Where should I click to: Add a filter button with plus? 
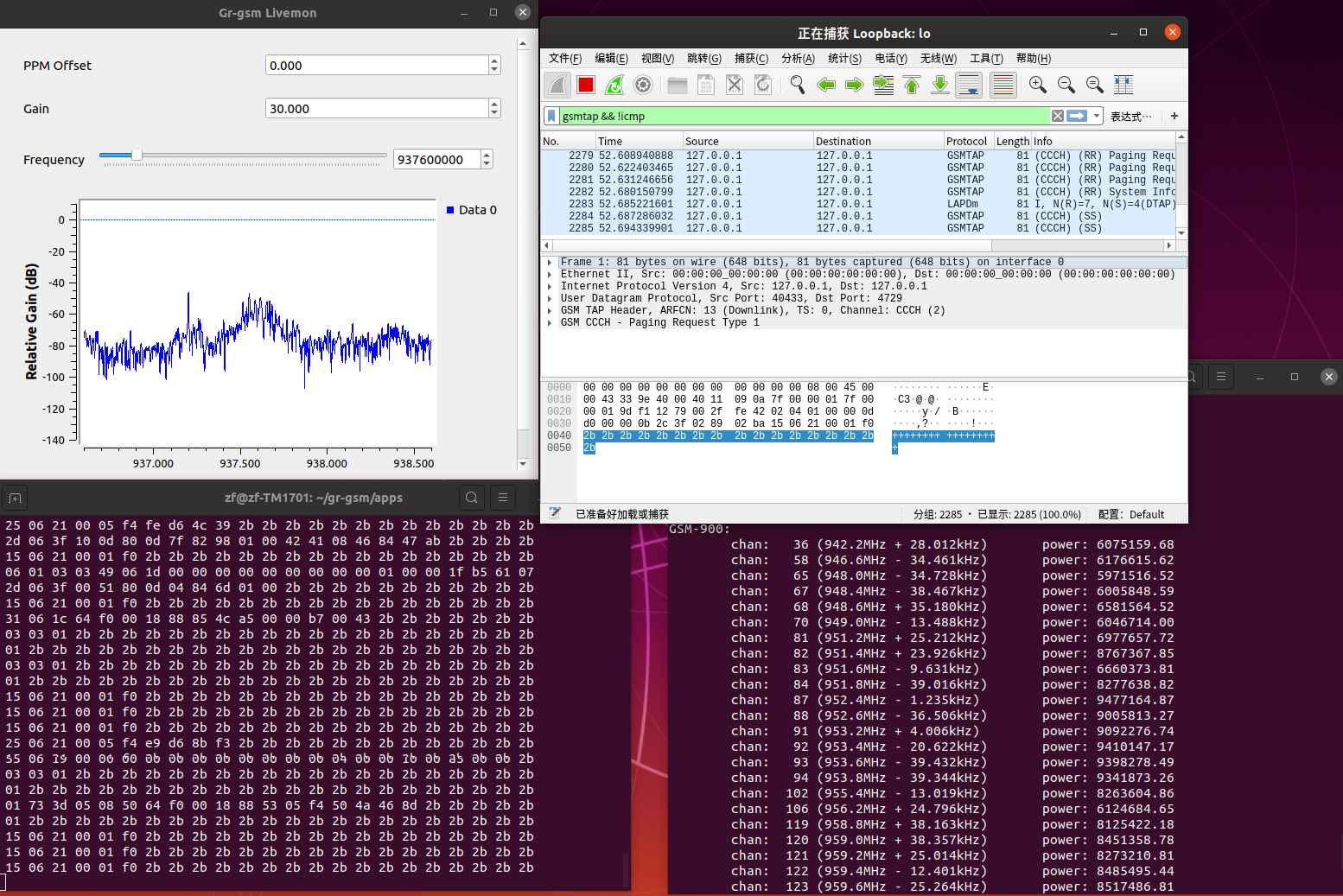[1174, 116]
